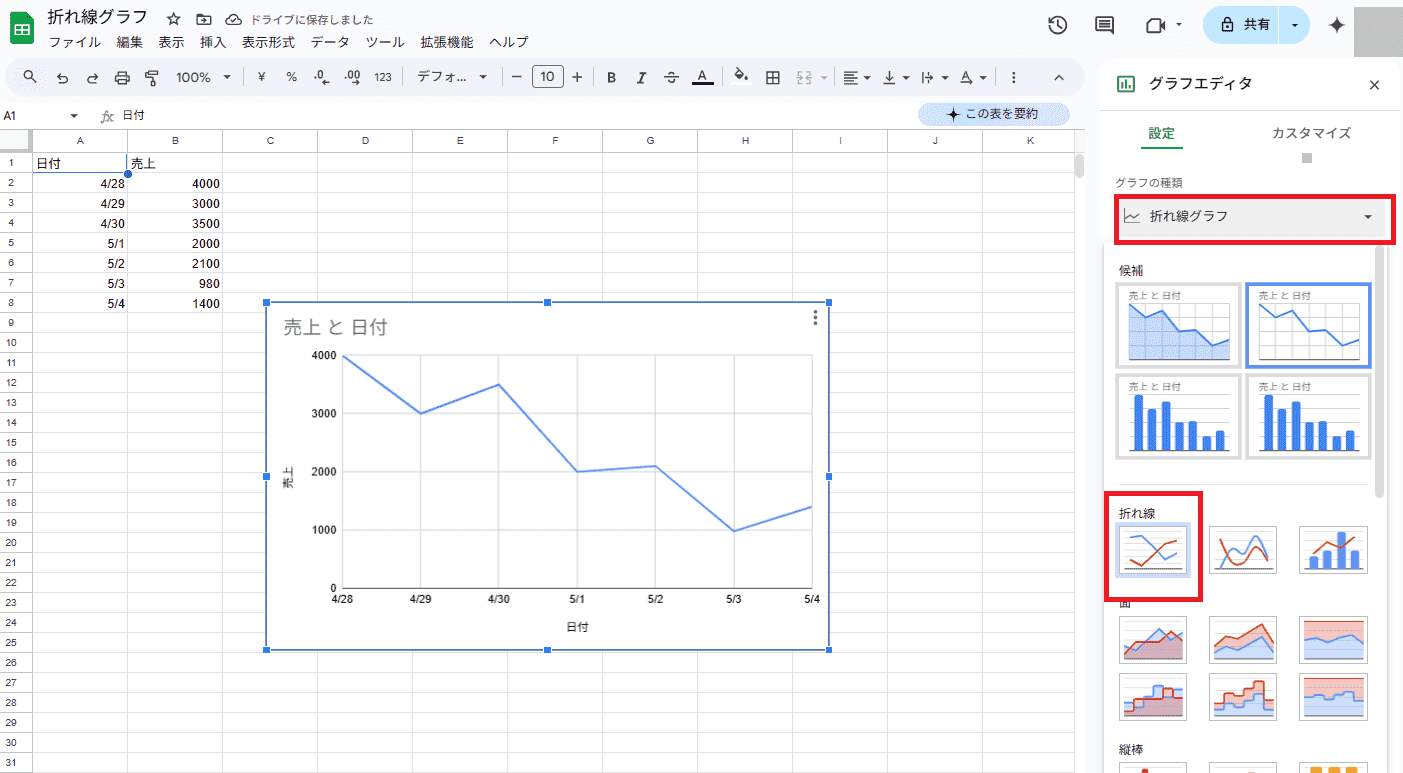Format as currency with yen icon
1403x773 pixels.
(x=261, y=77)
